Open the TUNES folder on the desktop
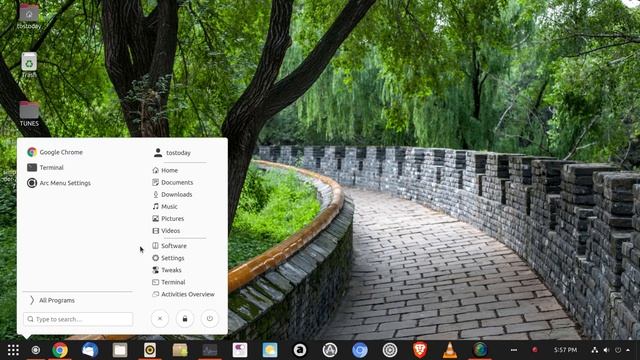Image resolution: width=640 pixels, height=360 pixels. pos(29,114)
